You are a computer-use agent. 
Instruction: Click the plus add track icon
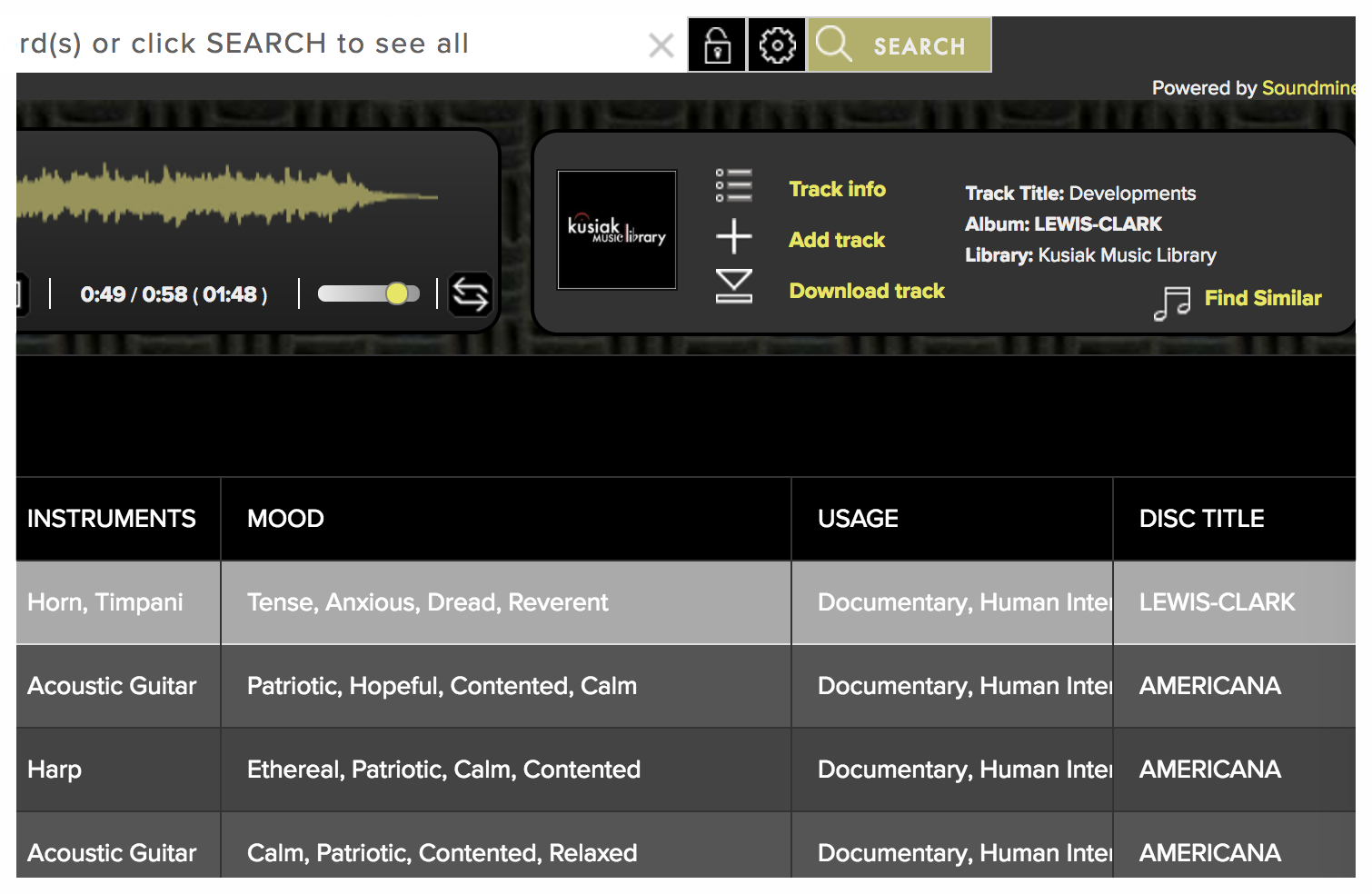(733, 237)
